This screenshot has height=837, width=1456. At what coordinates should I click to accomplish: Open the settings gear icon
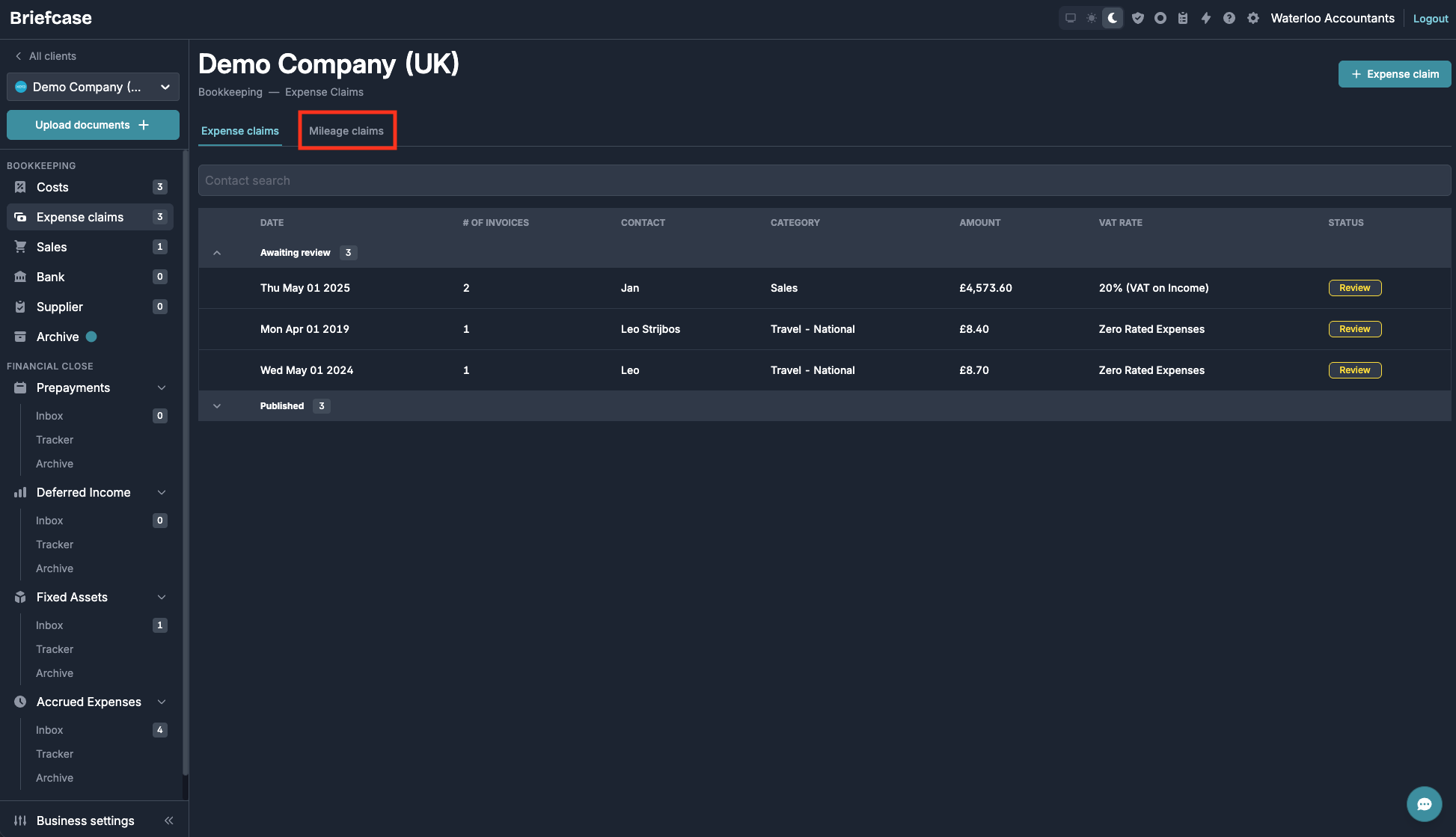(1253, 18)
